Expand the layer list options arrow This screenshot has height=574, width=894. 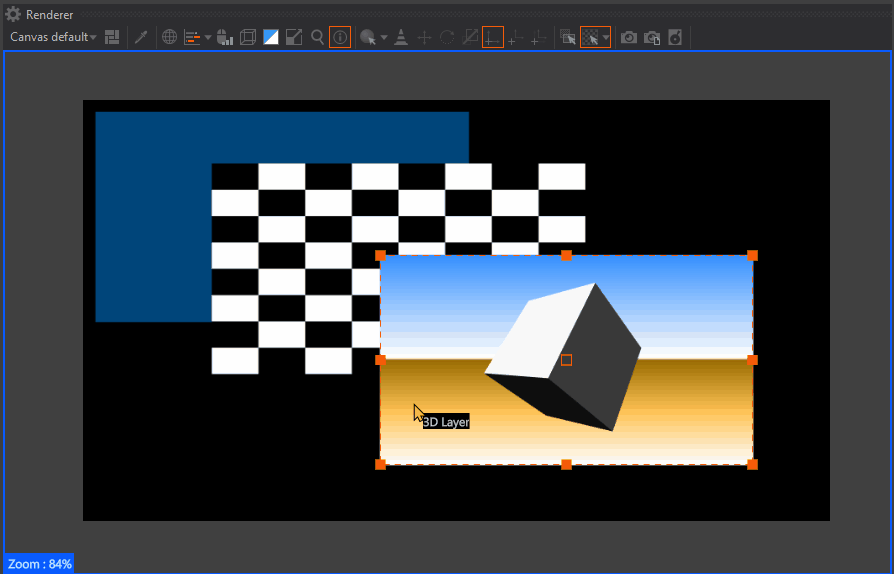click(208, 37)
